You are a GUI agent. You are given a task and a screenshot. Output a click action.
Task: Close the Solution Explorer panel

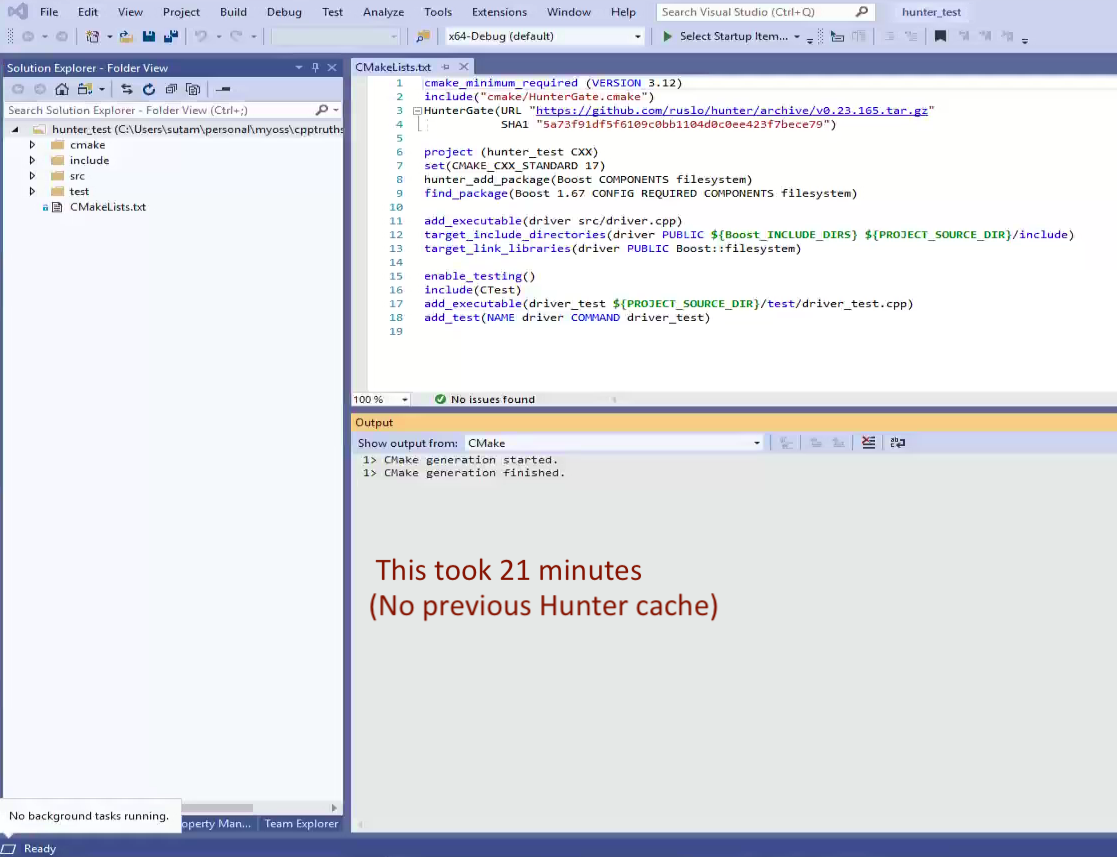pyautogui.click(x=332, y=68)
